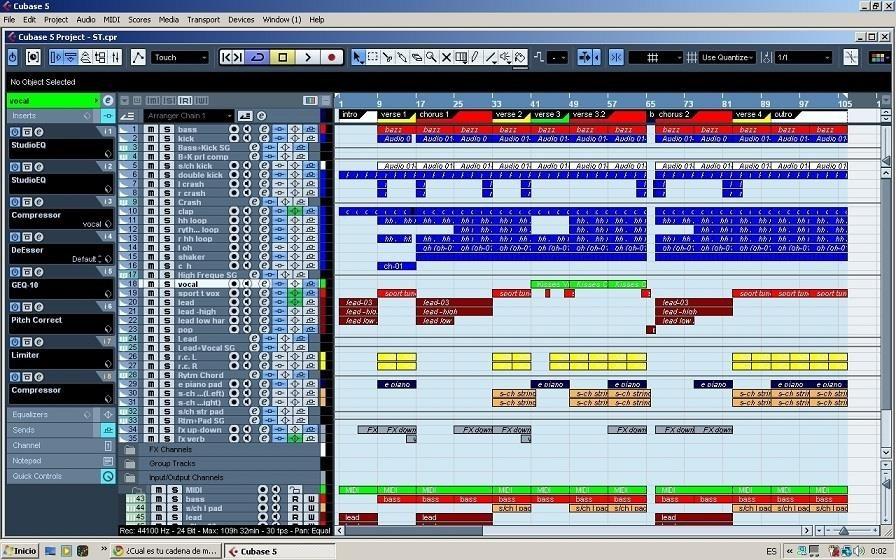Click the Record button
Viewport: 896px width, 560px height.
pyautogui.click(x=331, y=57)
